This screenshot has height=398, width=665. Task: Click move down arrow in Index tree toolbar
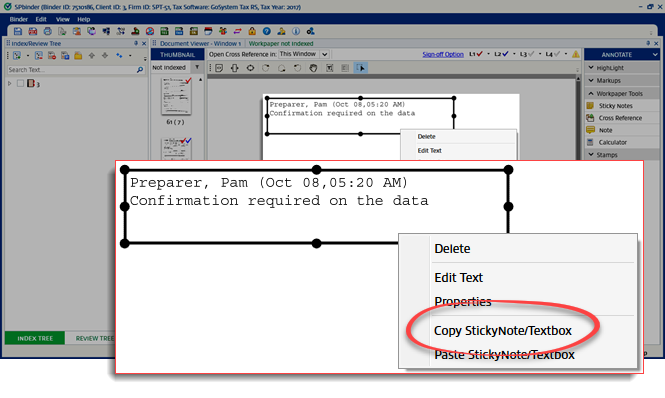click(105, 56)
